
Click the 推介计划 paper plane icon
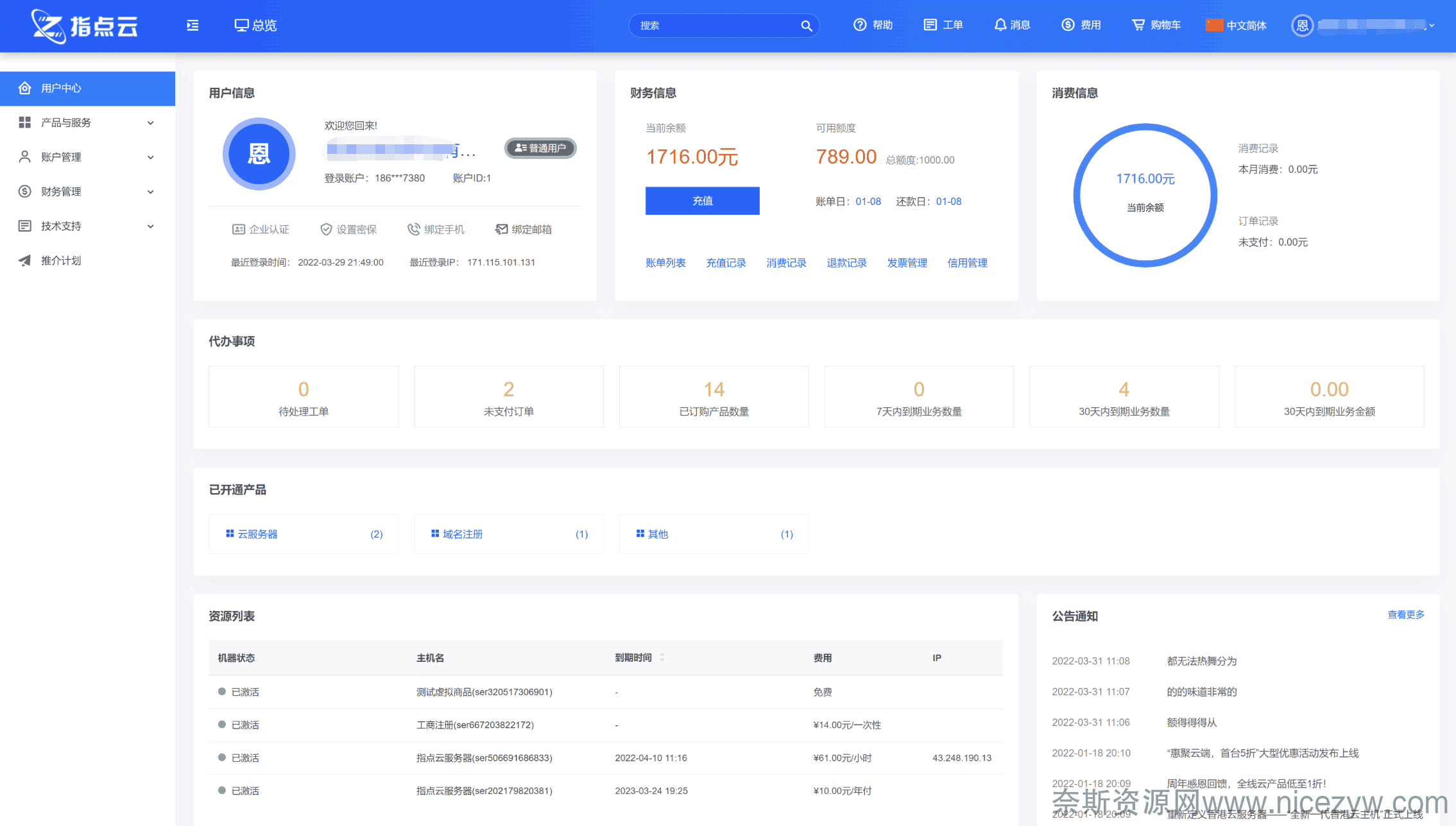[x=25, y=260]
